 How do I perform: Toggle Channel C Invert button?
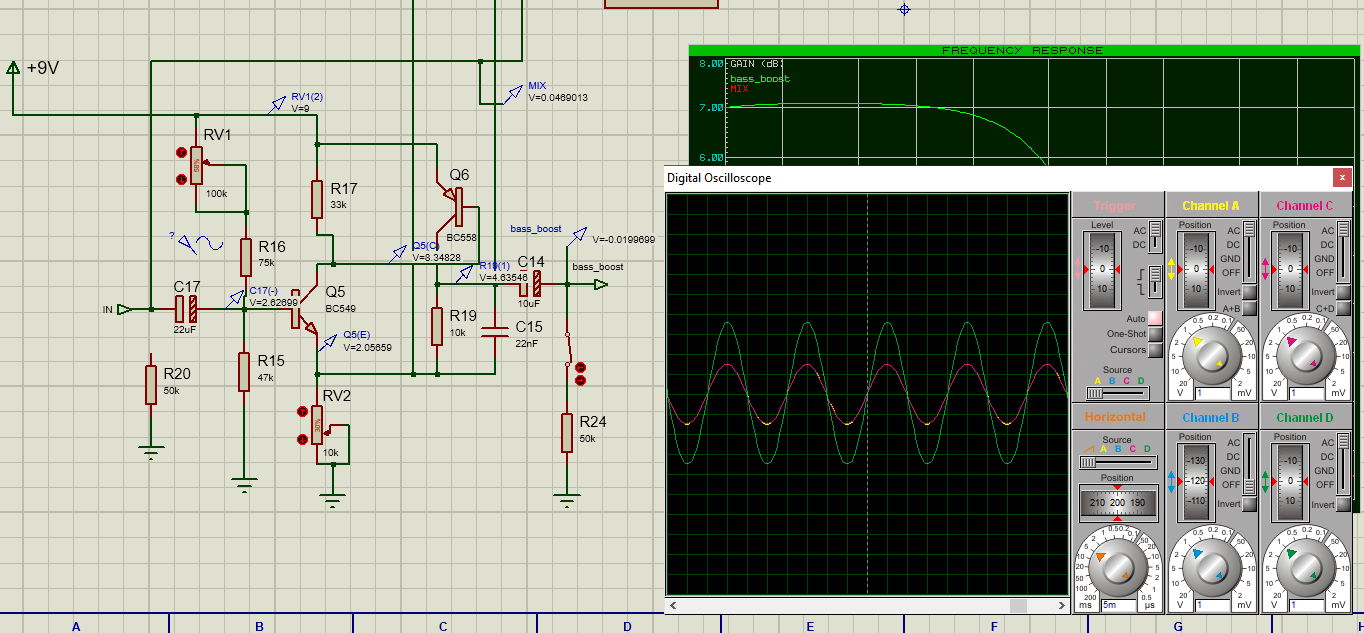[1345, 292]
